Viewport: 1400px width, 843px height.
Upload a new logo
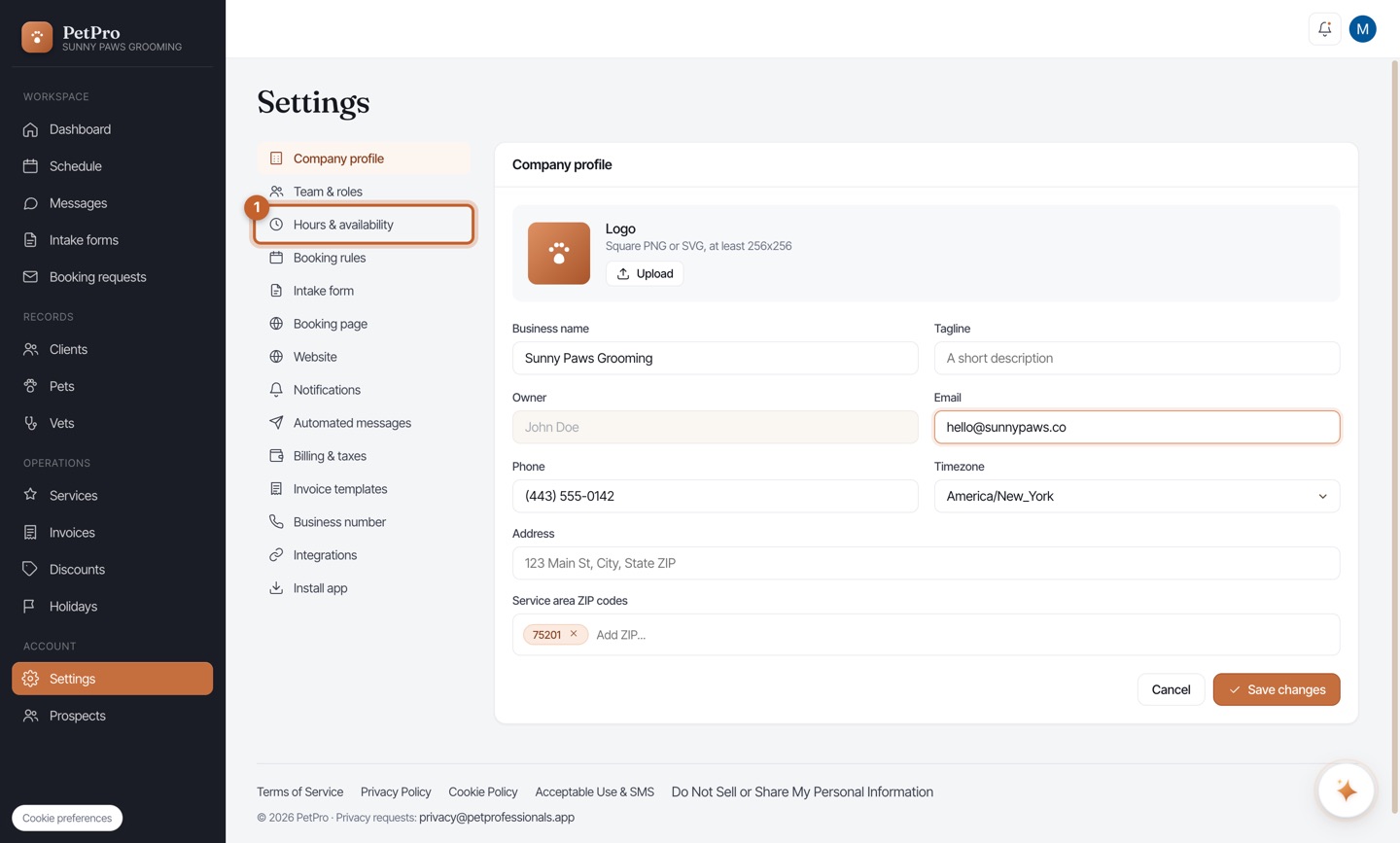(645, 273)
